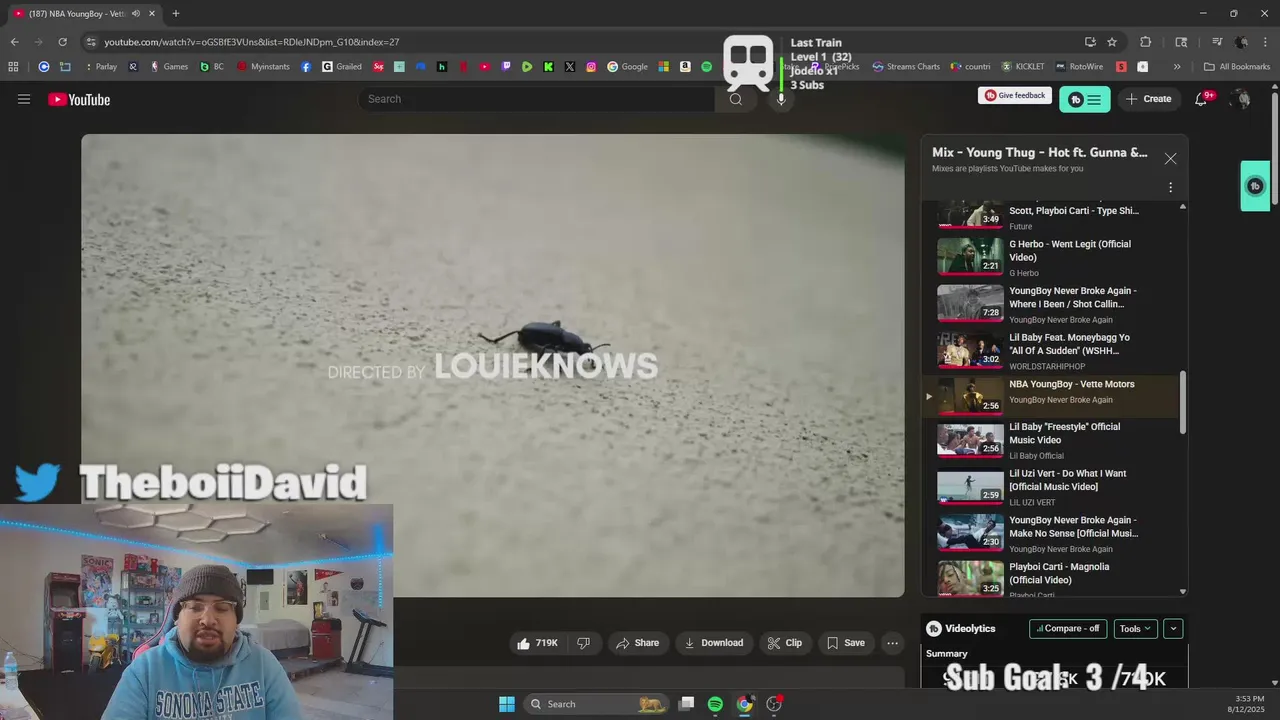The width and height of the screenshot is (1280, 720).
Task: Open the account avatar menu
Action: pyautogui.click(x=1241, y=99)
